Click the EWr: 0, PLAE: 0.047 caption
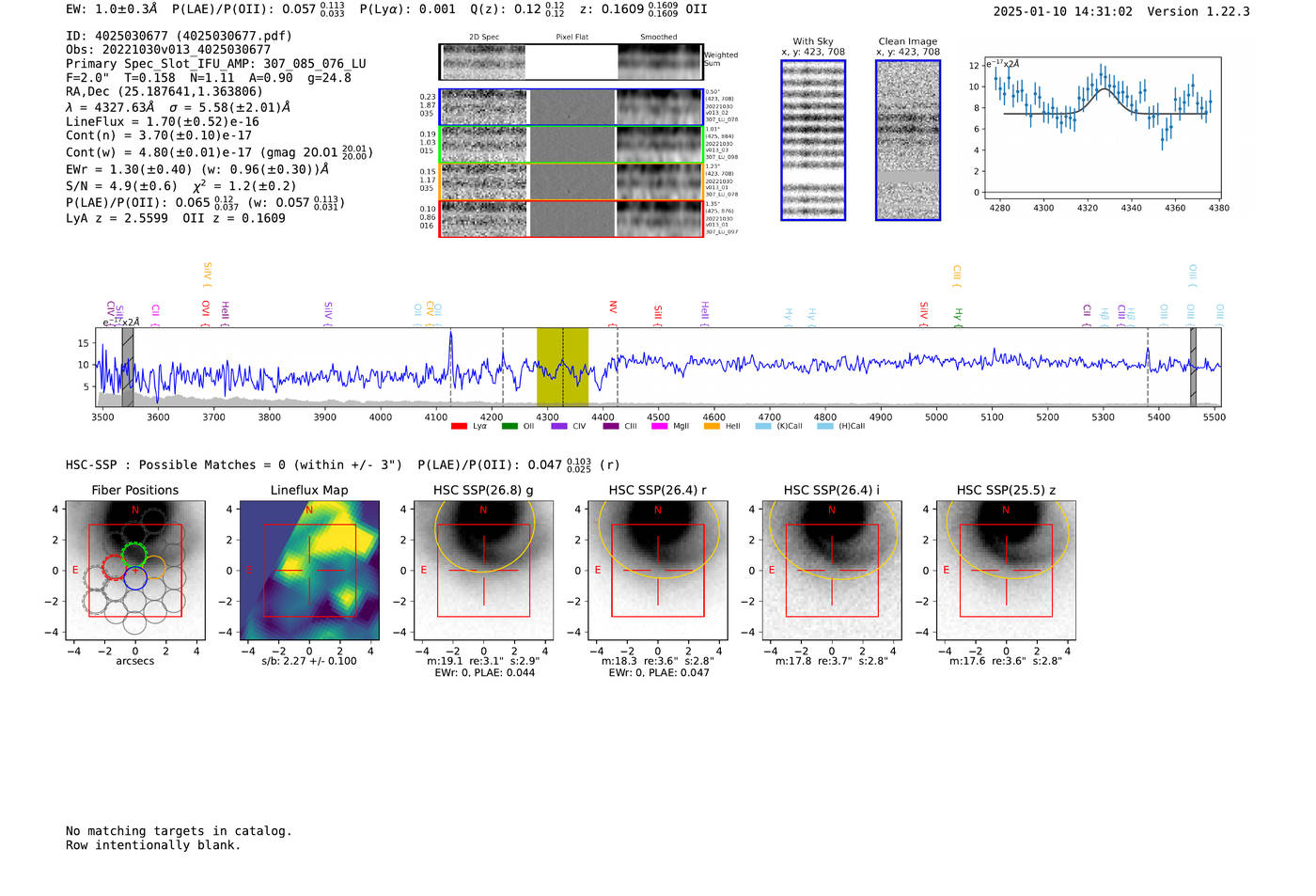The width and height of the screenshot is (1316, 896). (659, 673)
